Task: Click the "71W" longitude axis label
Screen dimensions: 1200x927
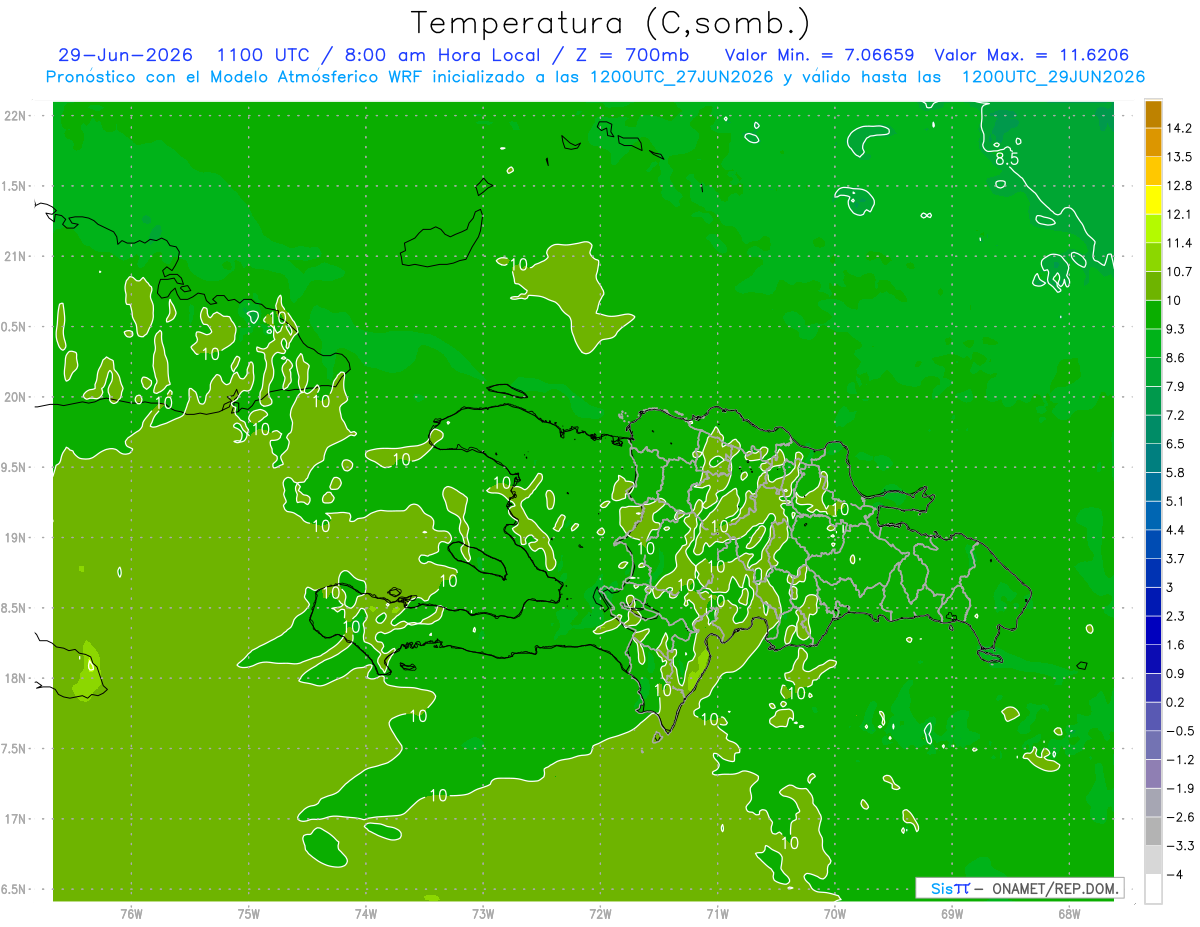Action: click(717, 913)
